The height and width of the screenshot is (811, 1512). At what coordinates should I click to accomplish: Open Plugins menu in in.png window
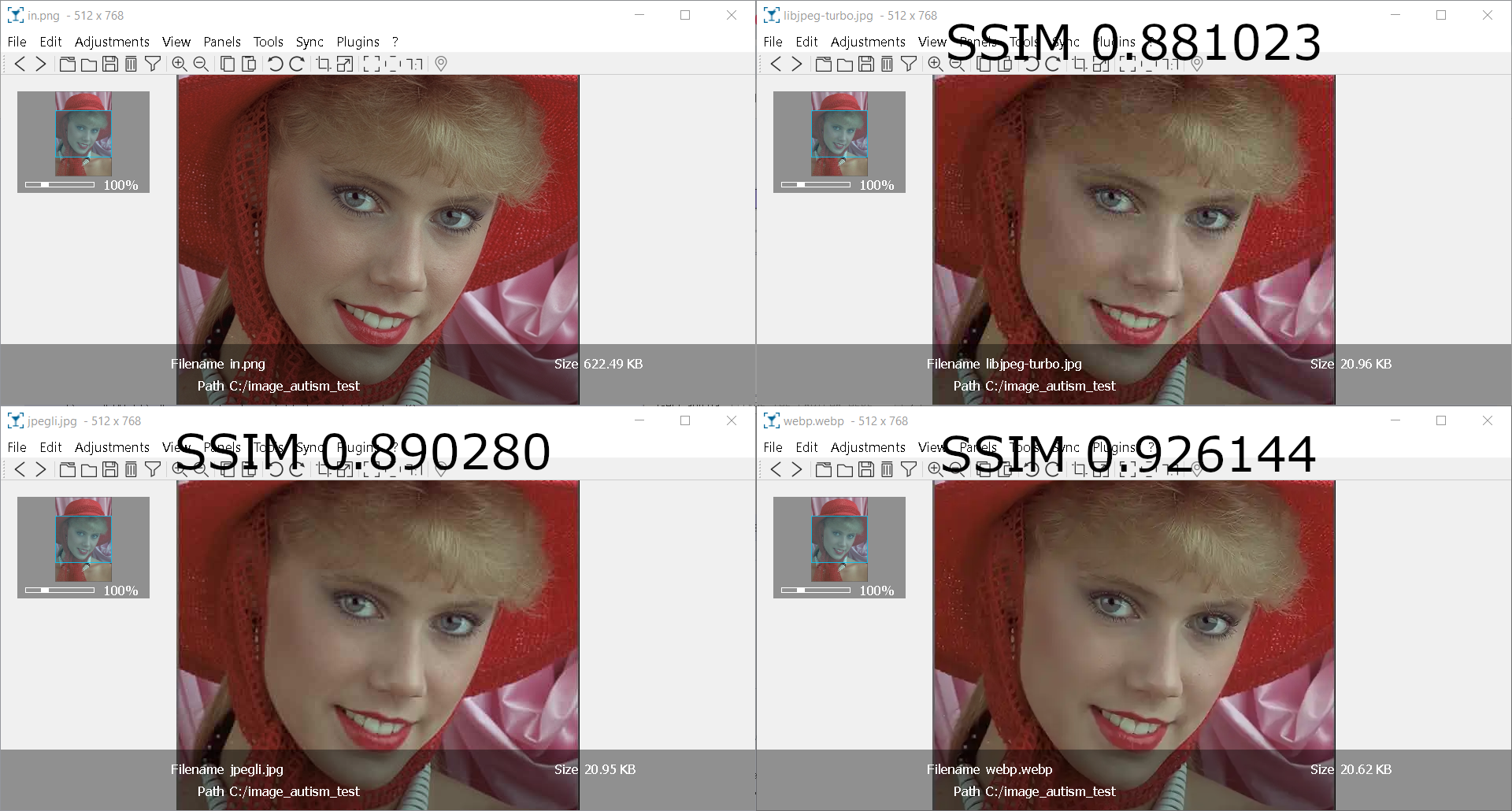tap(358, 42)
